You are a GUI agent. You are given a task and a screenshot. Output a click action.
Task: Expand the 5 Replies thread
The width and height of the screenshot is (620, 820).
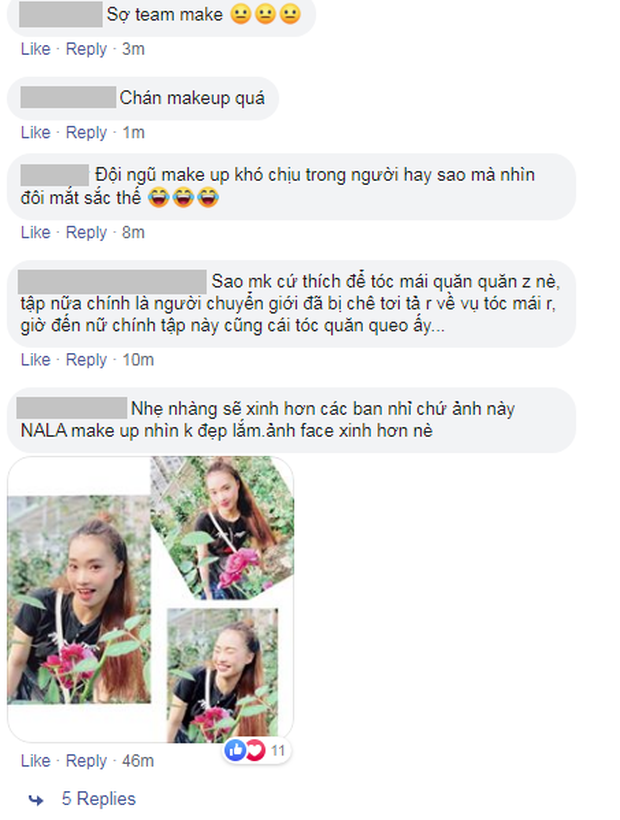point(99,799)
